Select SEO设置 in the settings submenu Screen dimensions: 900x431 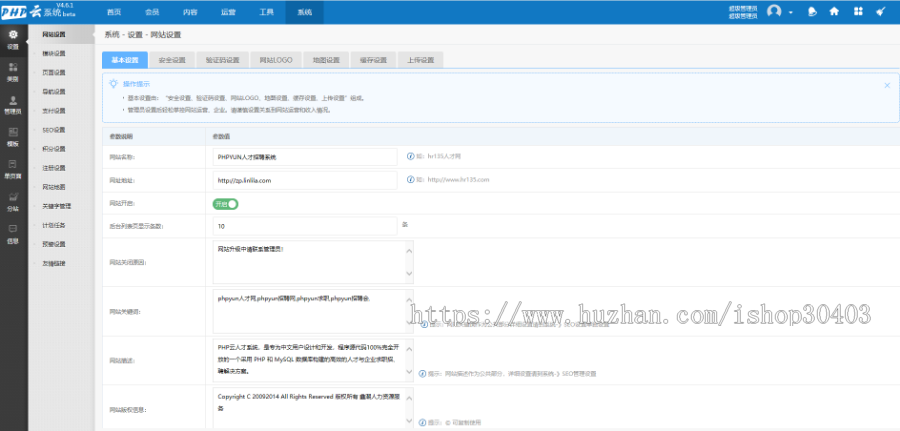click(54, 129)
